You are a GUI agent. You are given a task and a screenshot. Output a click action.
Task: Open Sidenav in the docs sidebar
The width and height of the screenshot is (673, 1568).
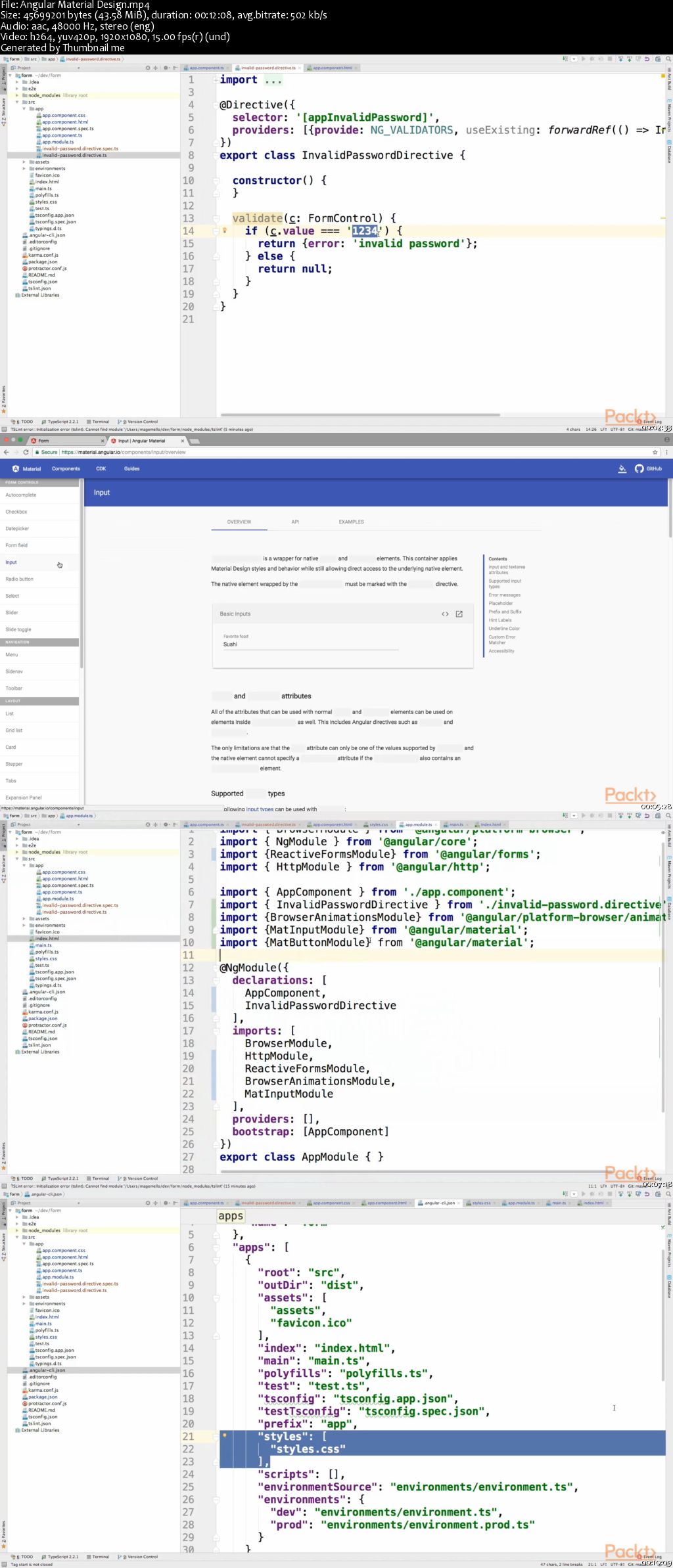[39, 671]
